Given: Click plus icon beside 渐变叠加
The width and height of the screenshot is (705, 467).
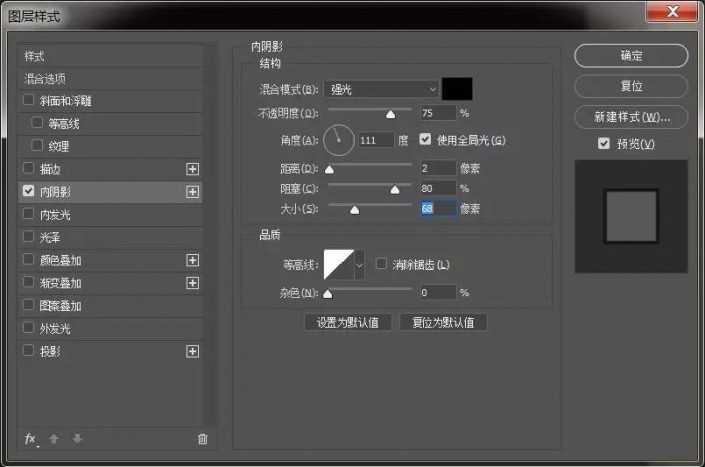Looking at the screenshot, I should click(x=193, y=283).
